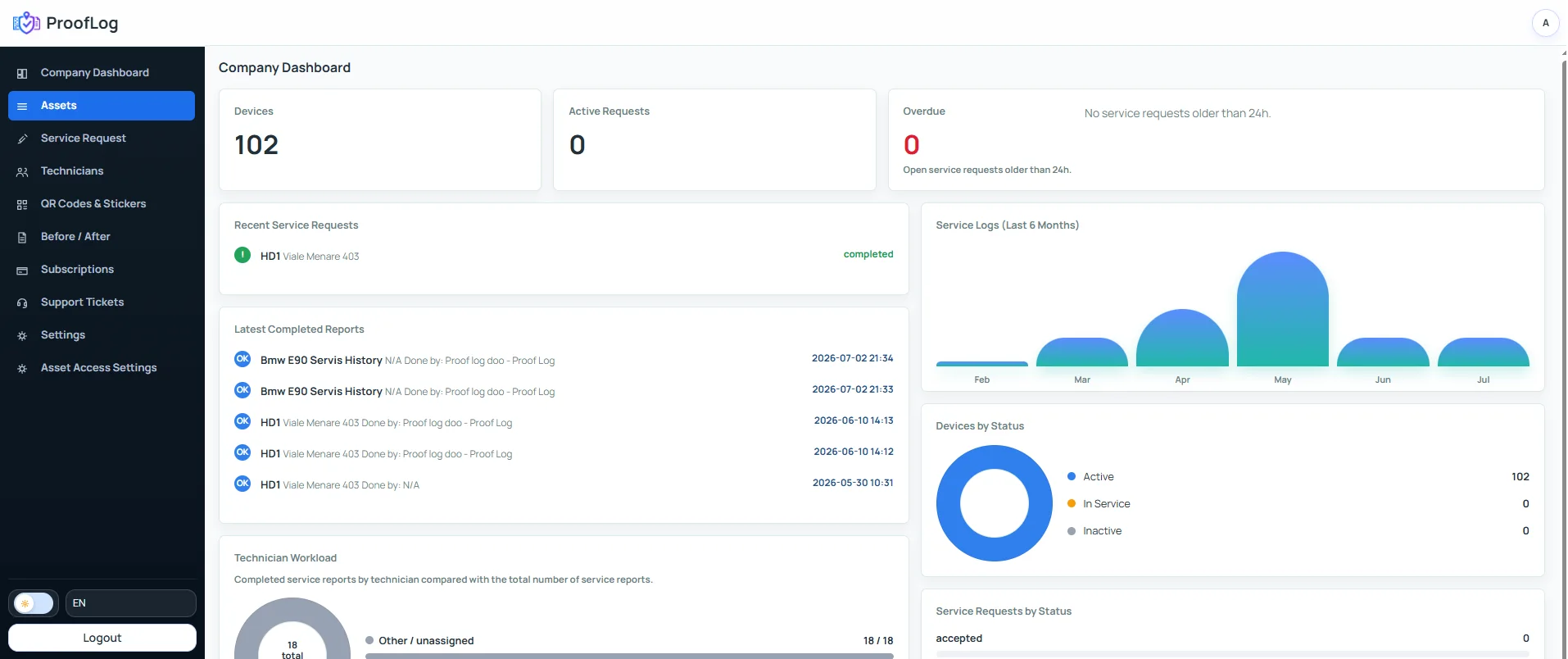Click the 'completed' status label
This screenshot has height=659, width=1568.
pyautogui.click(x=868, y=254)
